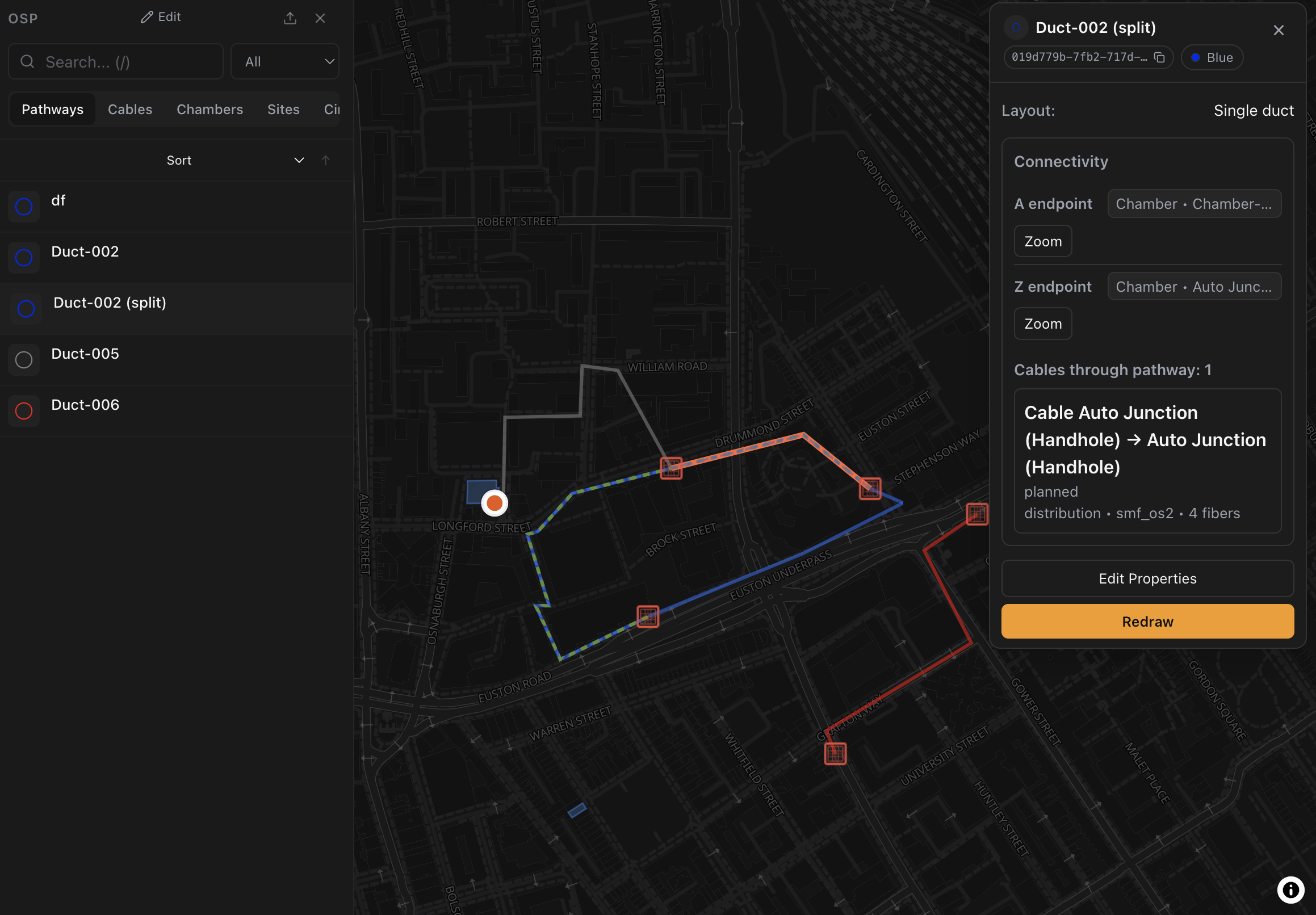Click the info icon on the map
1316x915 pixels.
[1290, 890]
